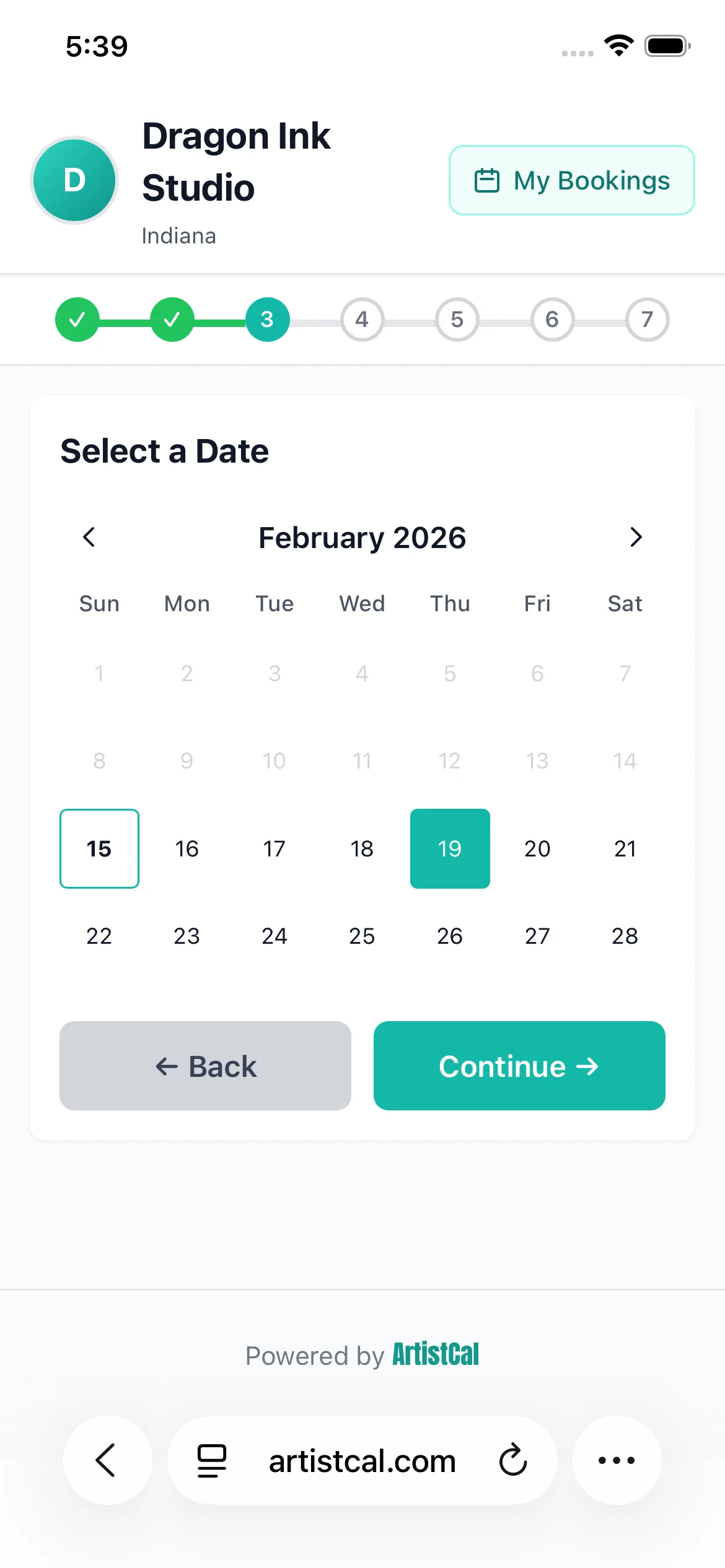The height and width of the screenshot is (1568, 725).
Task: Click completed step 1 on the progress bar
Action: pyautogui.click(x=77, y=320)
